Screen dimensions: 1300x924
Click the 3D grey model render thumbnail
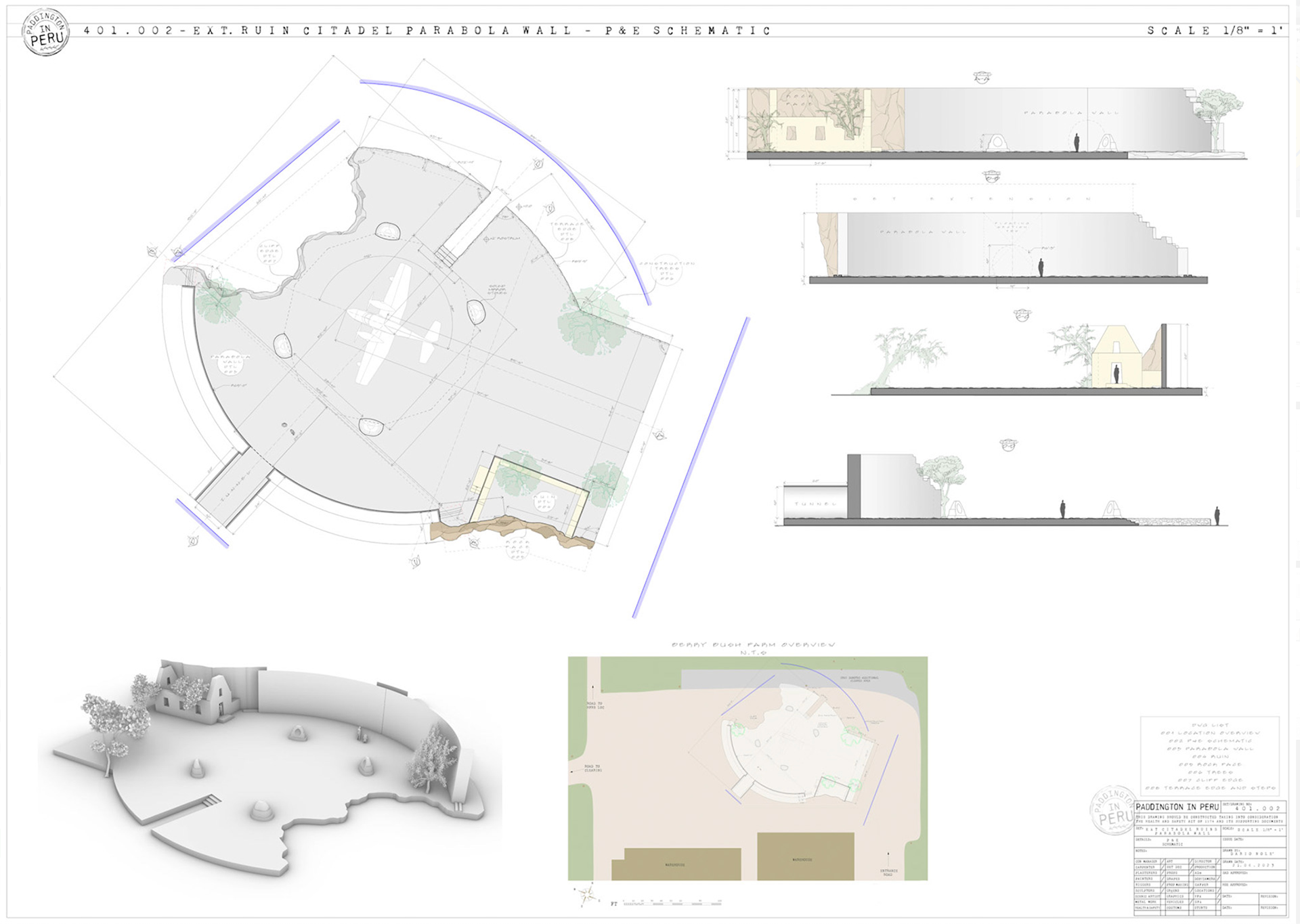click(271, 765)
